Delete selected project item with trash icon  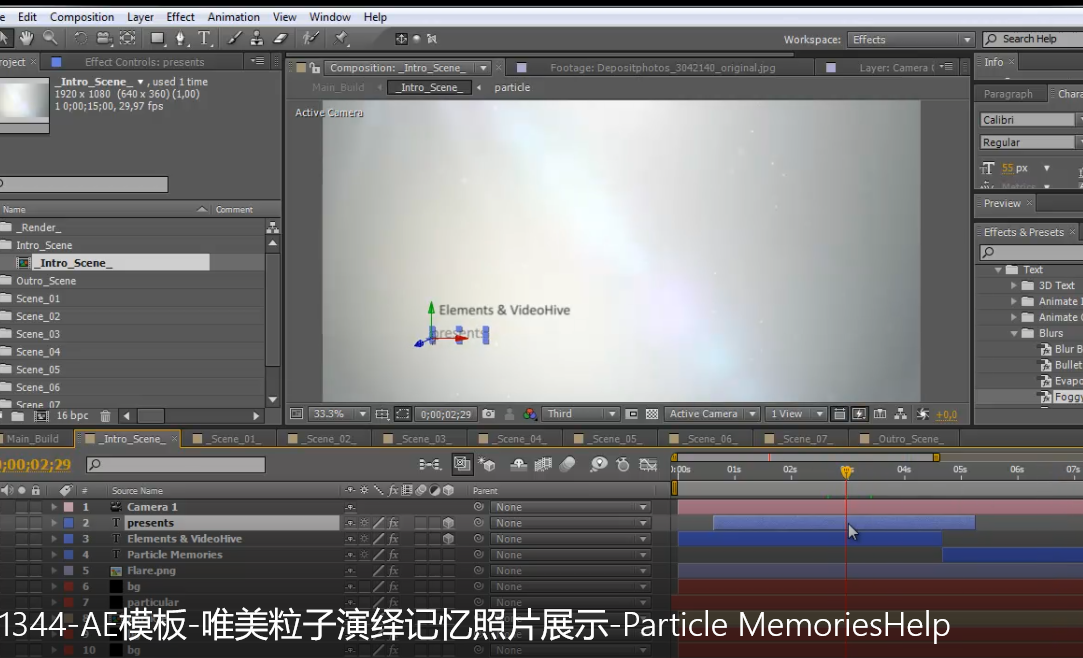(x=105, y=416)
